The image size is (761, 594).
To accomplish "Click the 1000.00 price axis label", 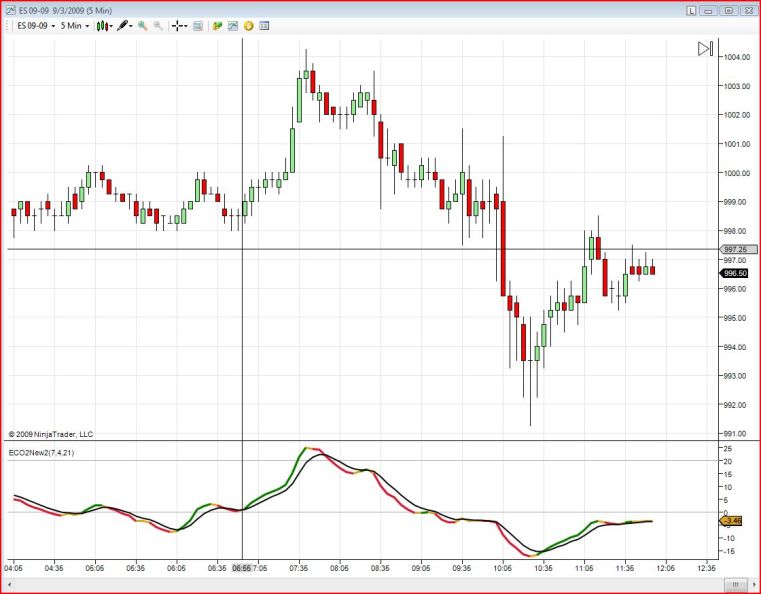I will coord(737,173).
